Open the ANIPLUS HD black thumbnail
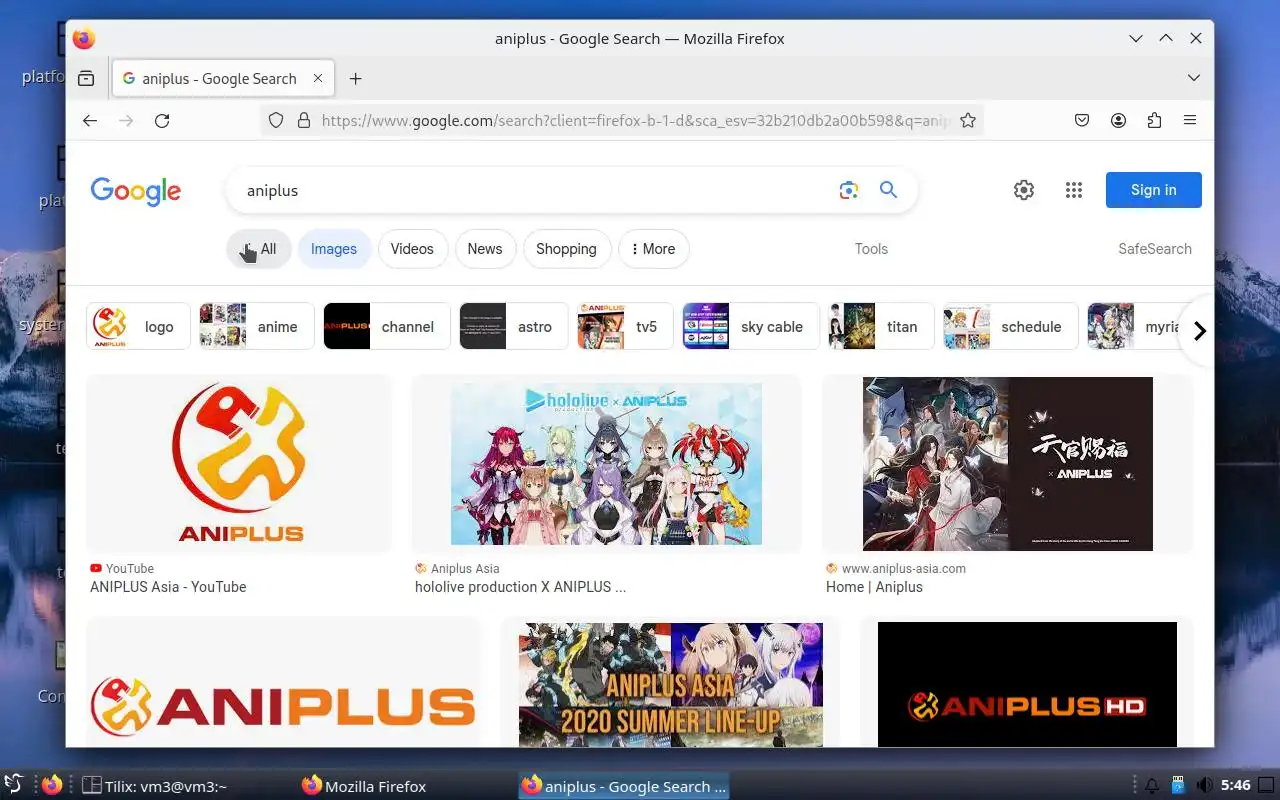Viewport: 1280px width, 800px height. click(1027, 685)
